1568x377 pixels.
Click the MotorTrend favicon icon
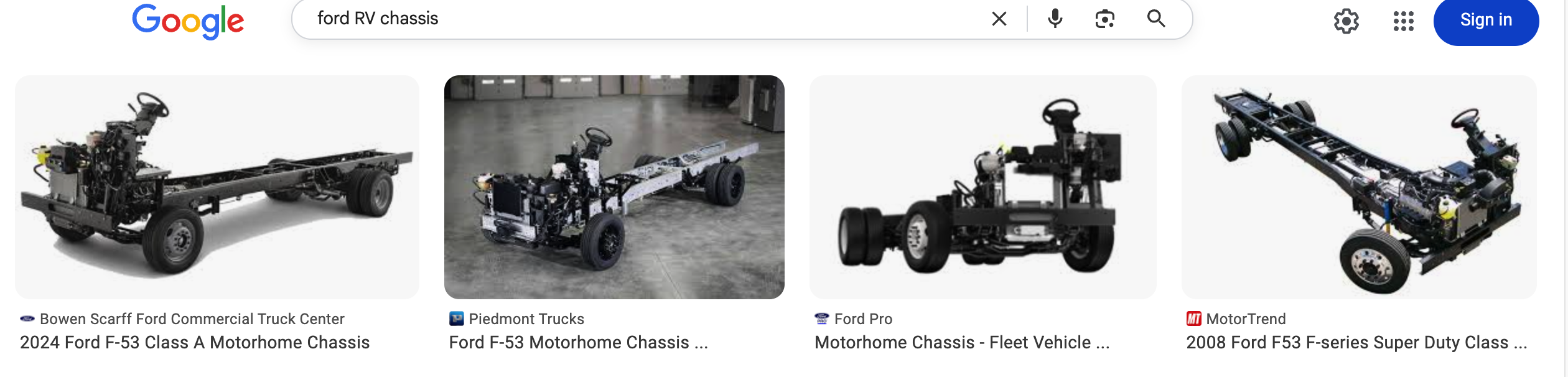click(x=1193, y=319)
